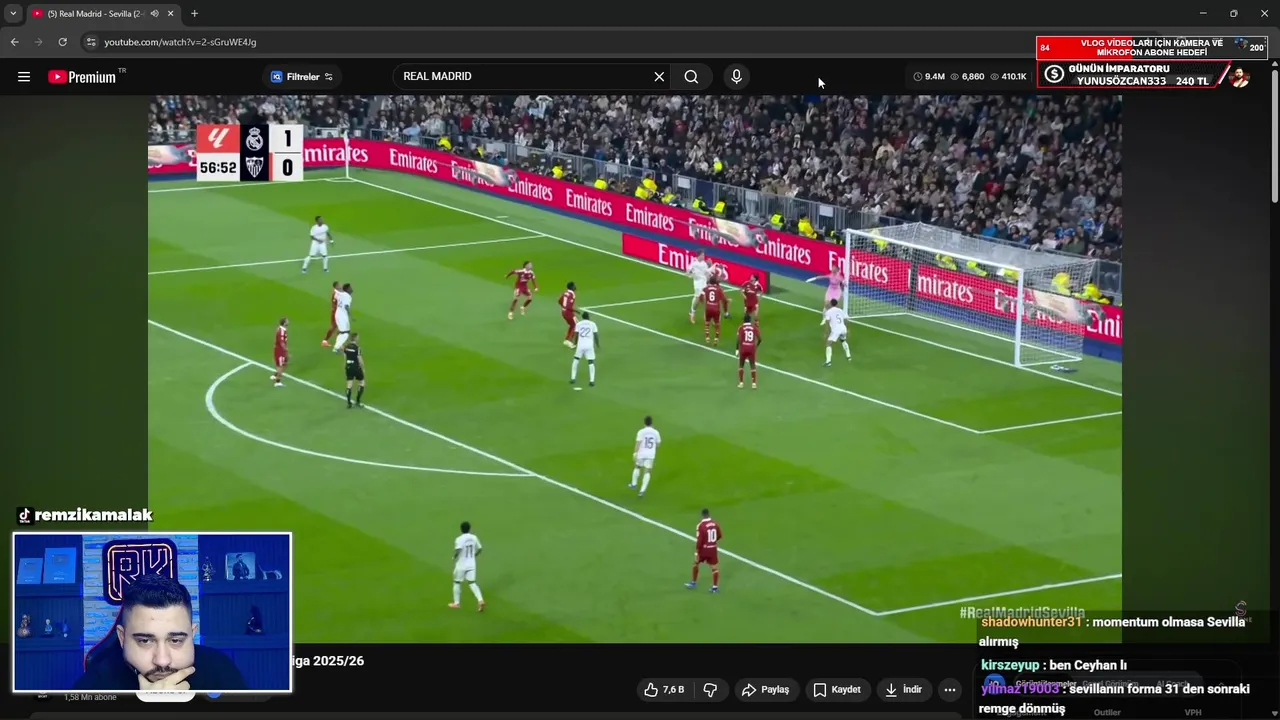Click the scoreboard overlay showing 56:52
Screen dimensions: 1280x720
coord(249,152)
